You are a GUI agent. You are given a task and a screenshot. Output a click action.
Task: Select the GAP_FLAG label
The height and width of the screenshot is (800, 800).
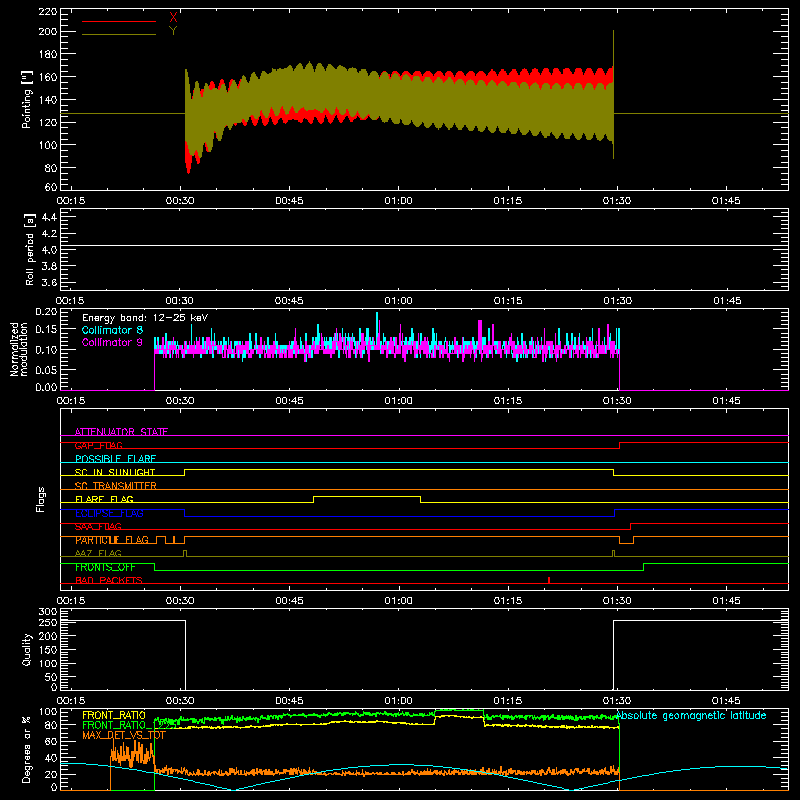coord(99,445)
